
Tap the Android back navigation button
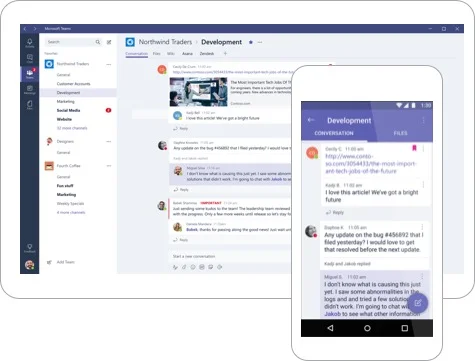[x=330, y=328]
